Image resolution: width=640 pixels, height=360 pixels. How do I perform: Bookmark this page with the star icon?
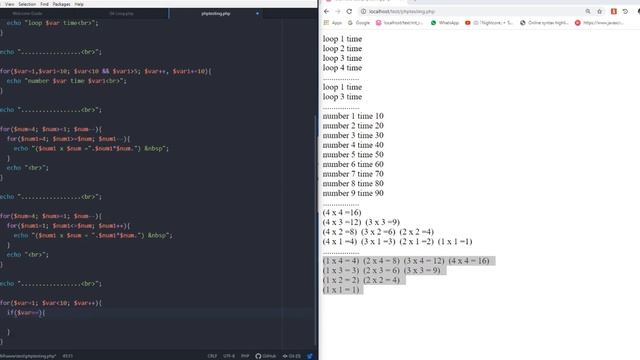600,11
